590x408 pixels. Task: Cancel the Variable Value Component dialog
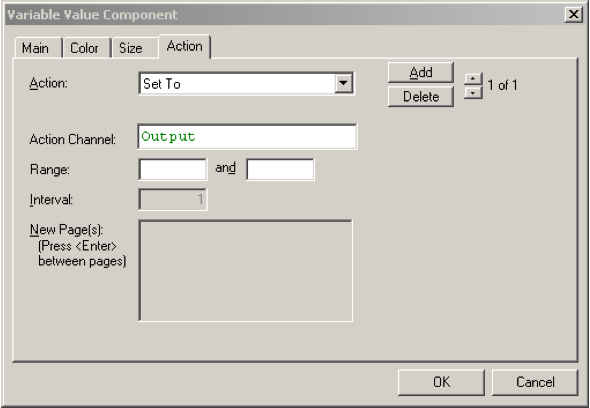pyautogui.click(x=535, y=382)
